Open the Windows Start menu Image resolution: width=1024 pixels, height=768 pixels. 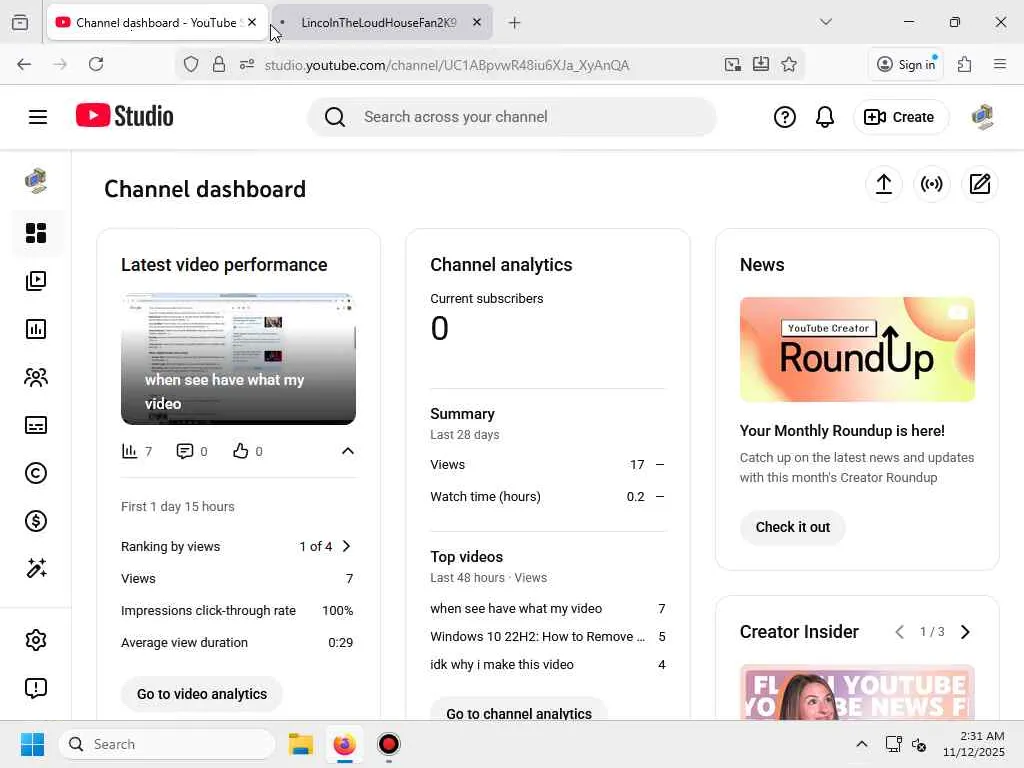click(32, 744)
